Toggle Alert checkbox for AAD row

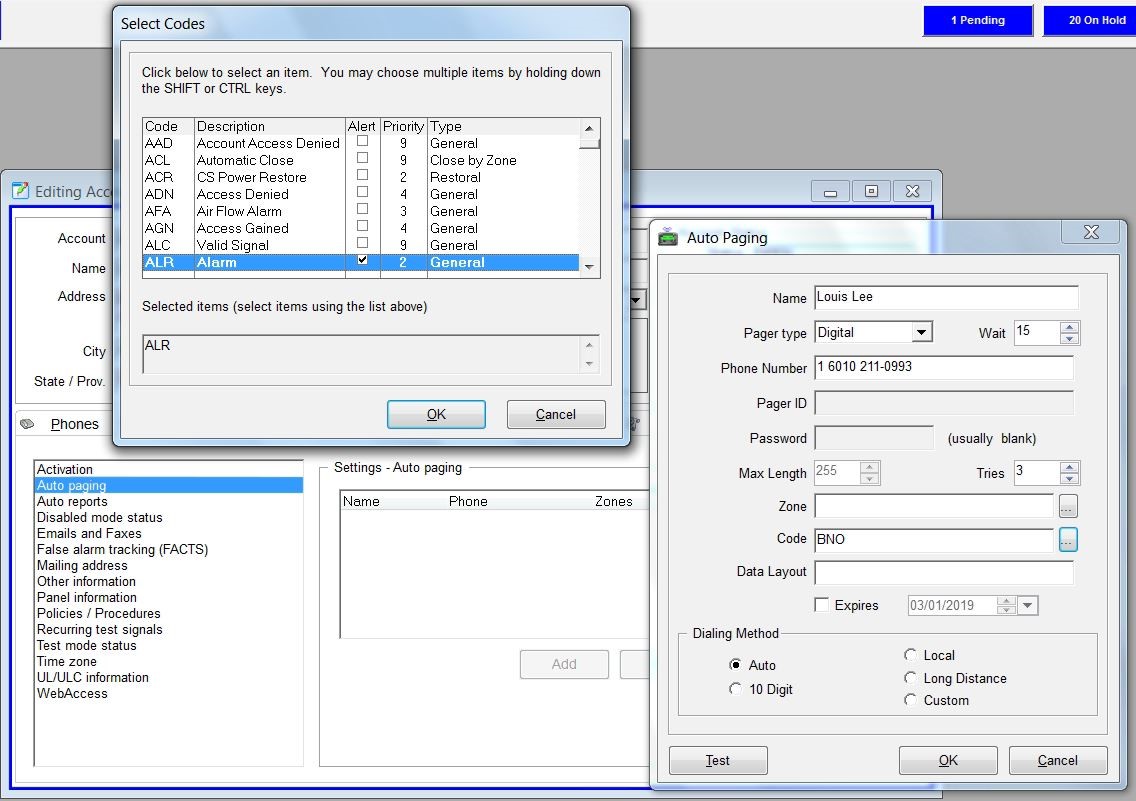pos(362,141)
